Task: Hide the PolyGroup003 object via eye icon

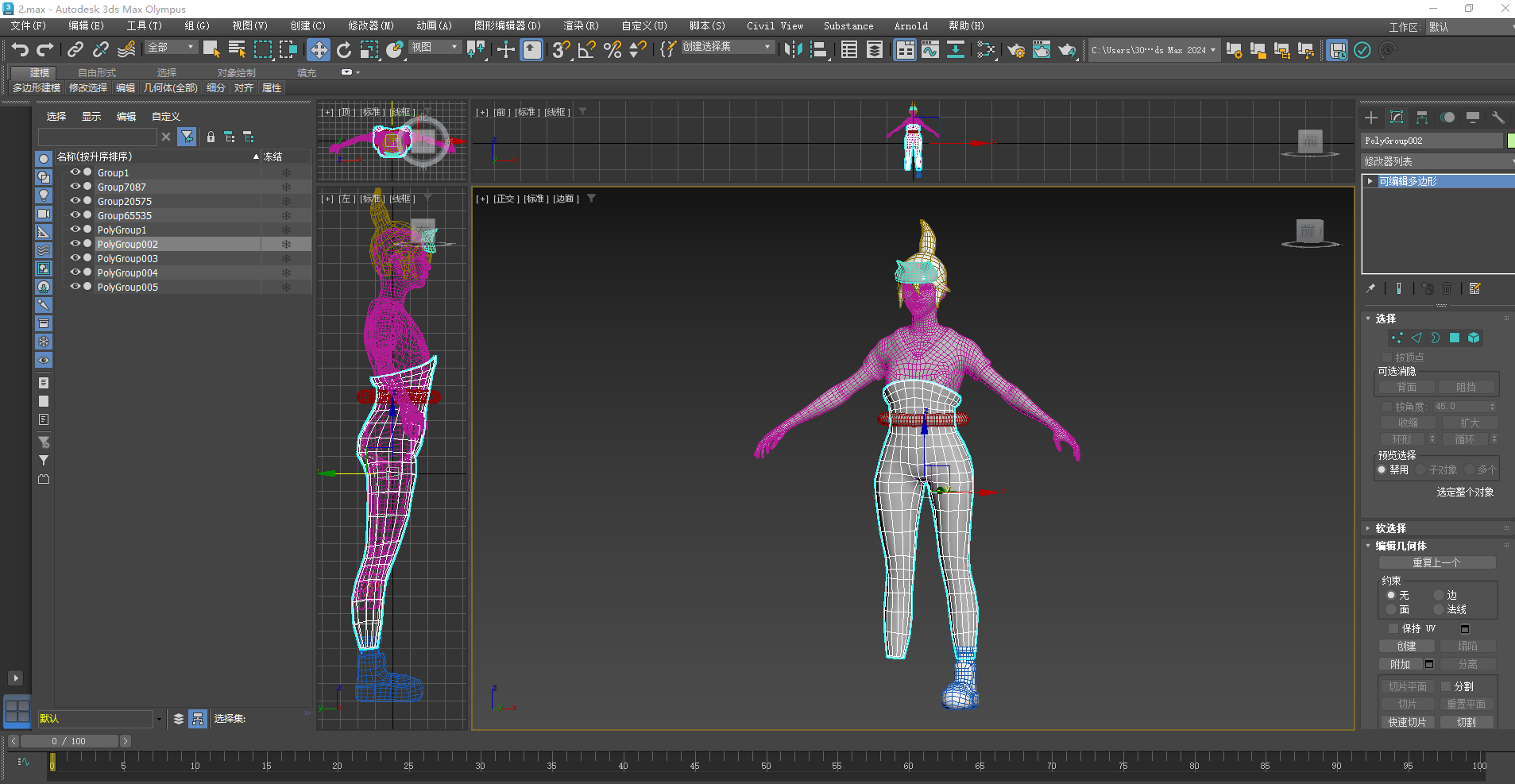Action: tap(75, 258)
